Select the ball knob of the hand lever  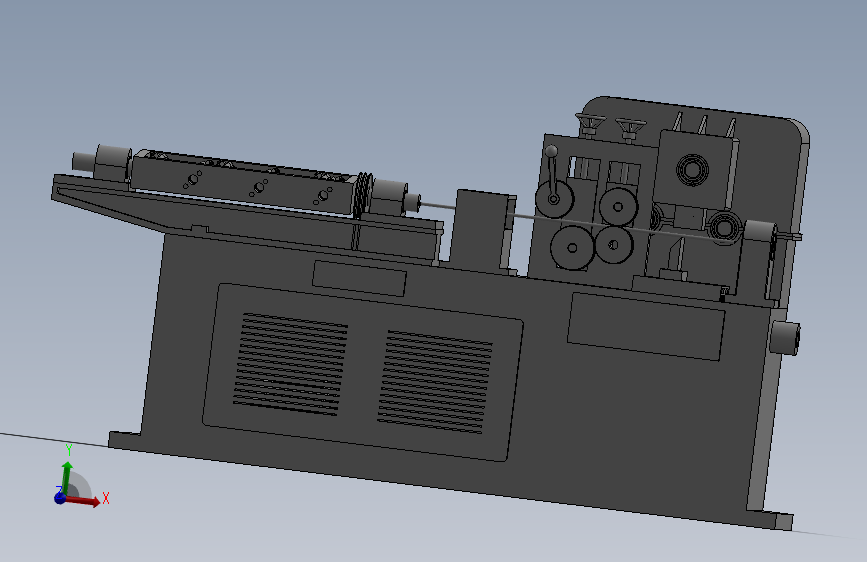coord(551,151)
